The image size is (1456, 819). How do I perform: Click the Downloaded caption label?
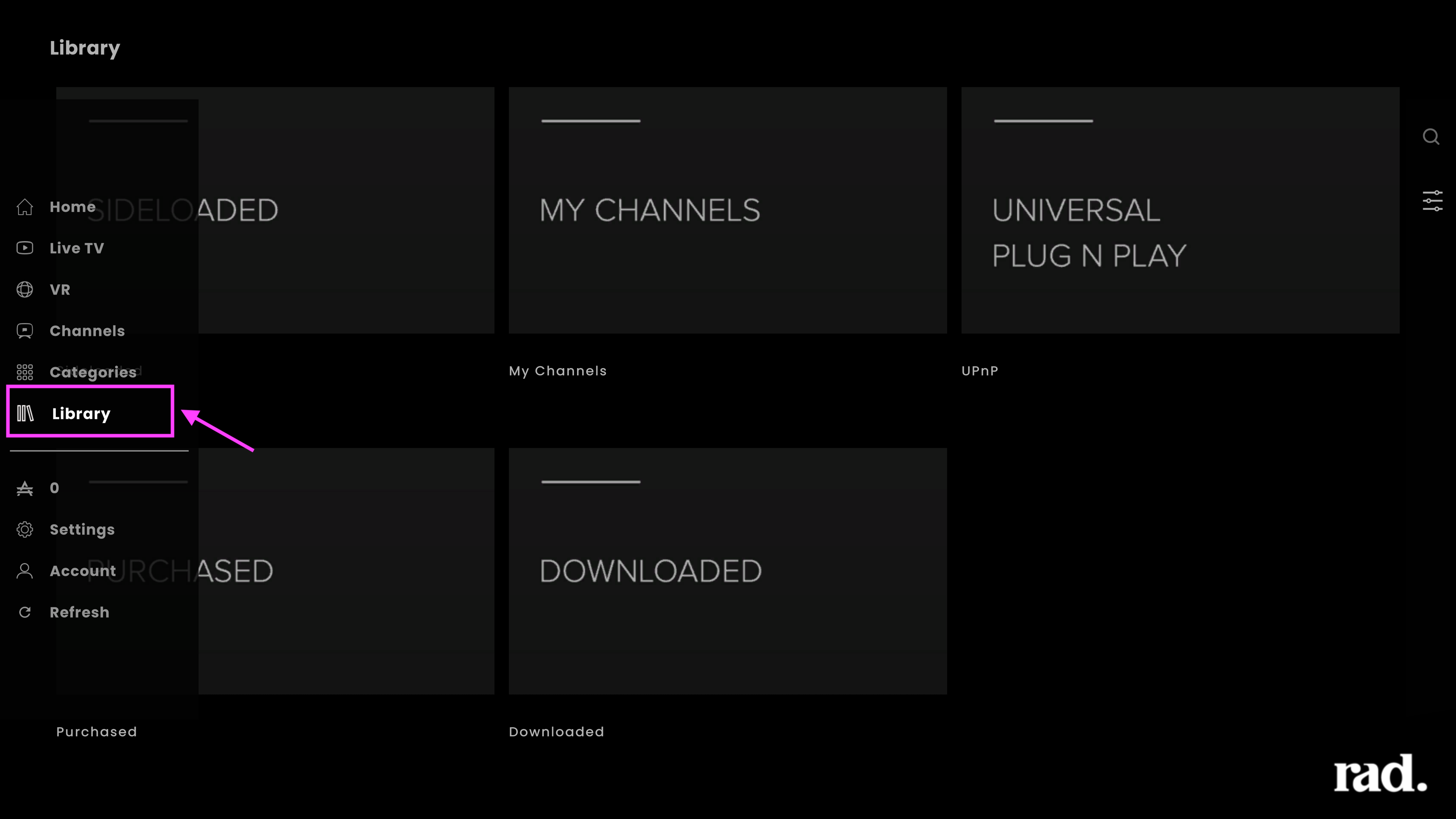click(556, 731)
